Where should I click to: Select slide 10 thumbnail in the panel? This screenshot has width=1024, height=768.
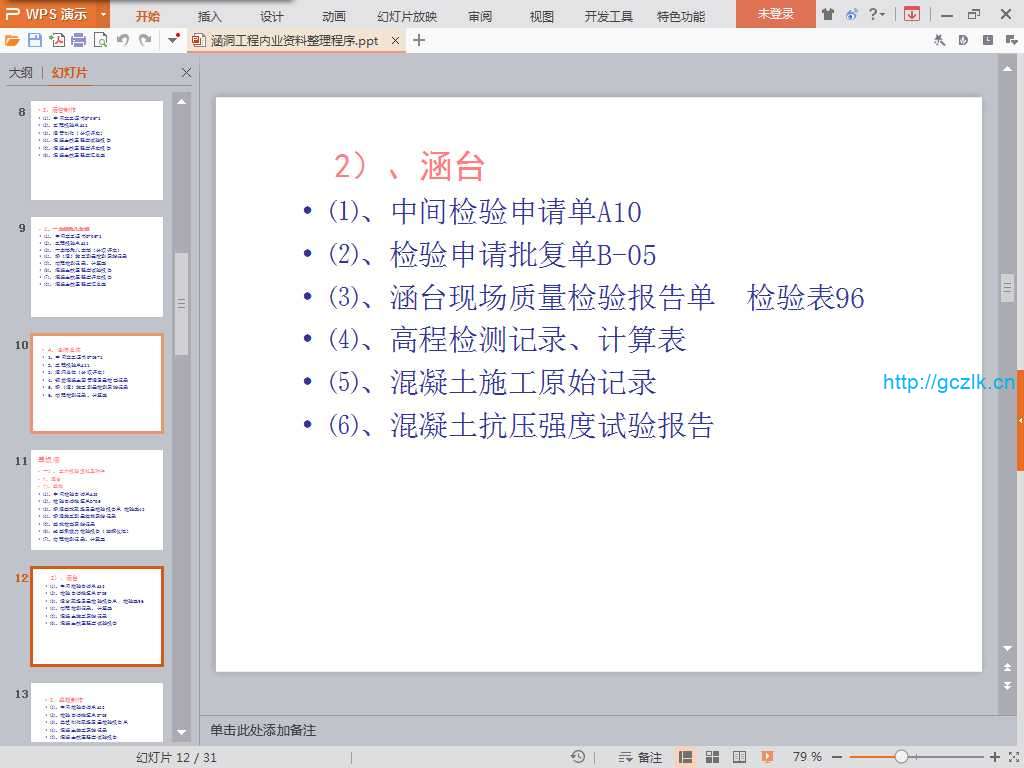(97, 383)
